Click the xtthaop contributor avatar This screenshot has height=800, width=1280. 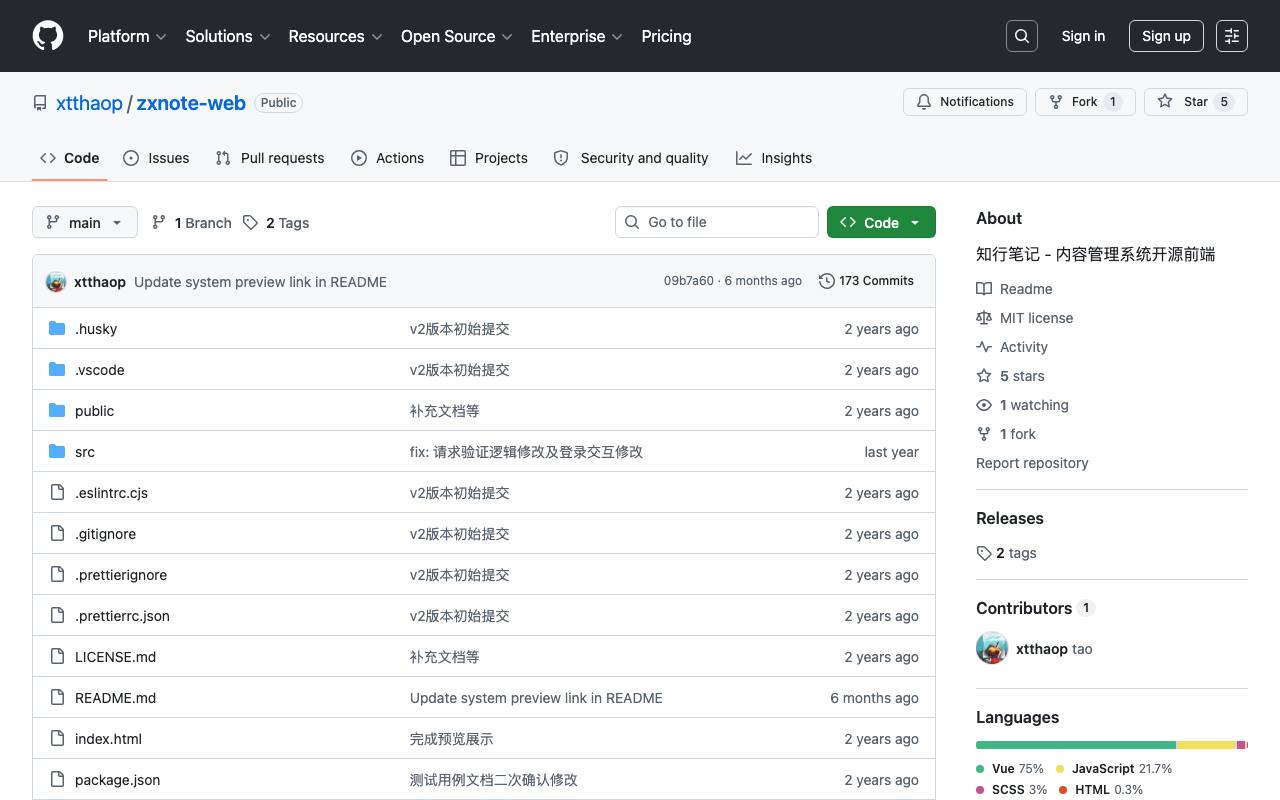pos(992,648)
